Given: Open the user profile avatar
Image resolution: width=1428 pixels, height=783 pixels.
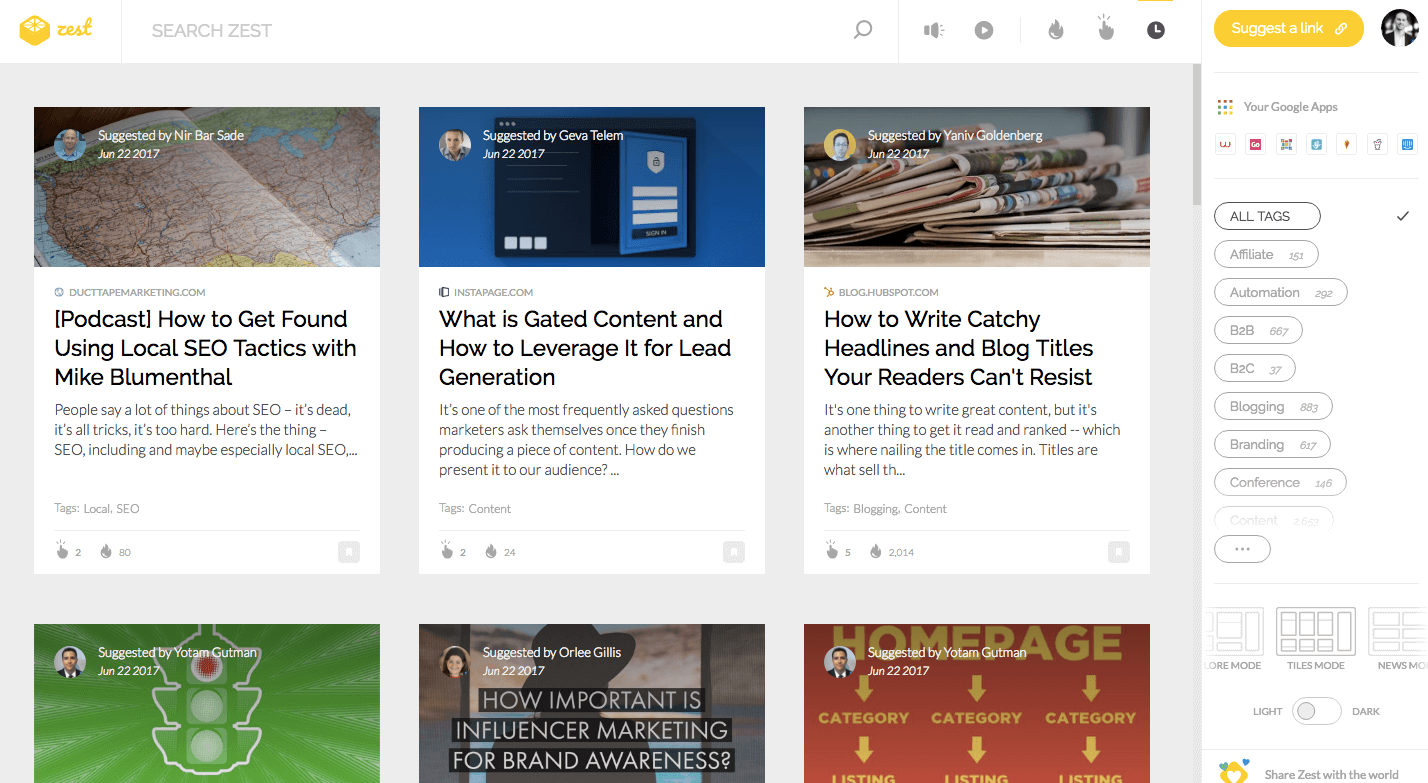Looking at the screenshot, I should click(1400, 28).
